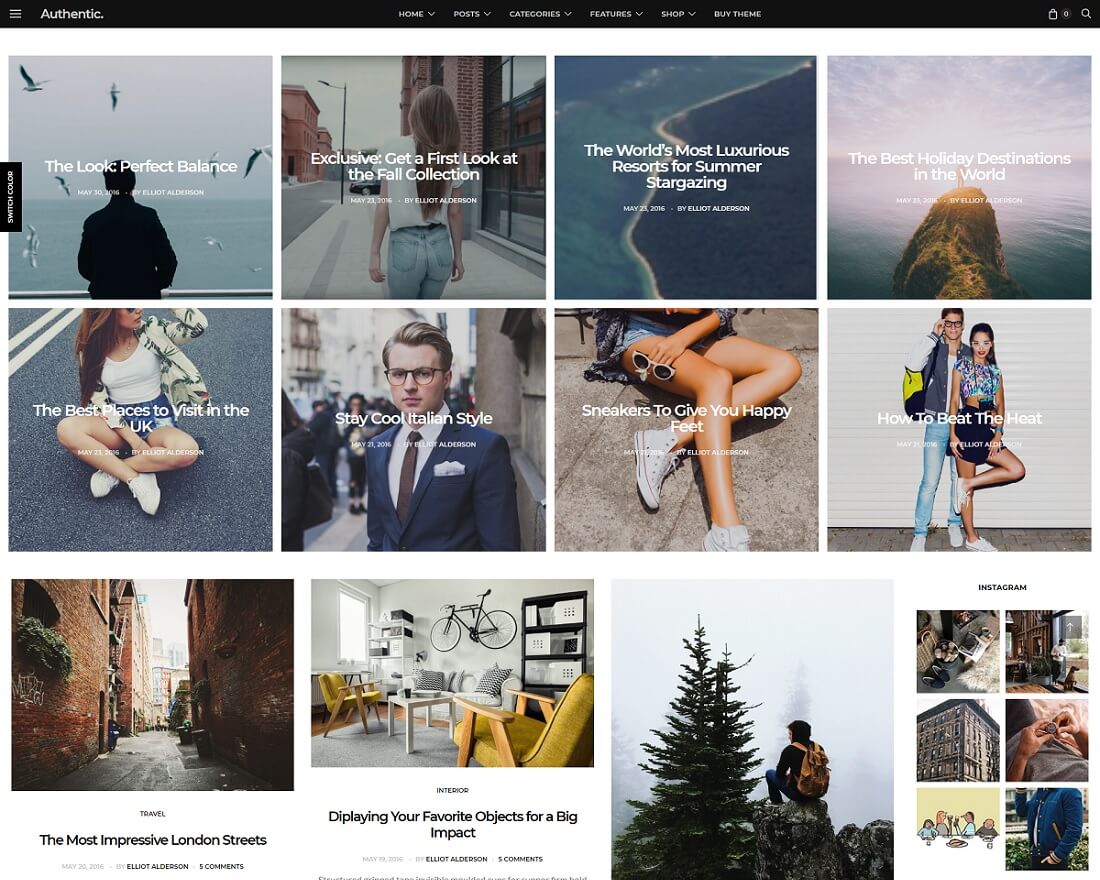1100x880 pixels.
Task: Open the search icon
Action: pos(1085,14)
